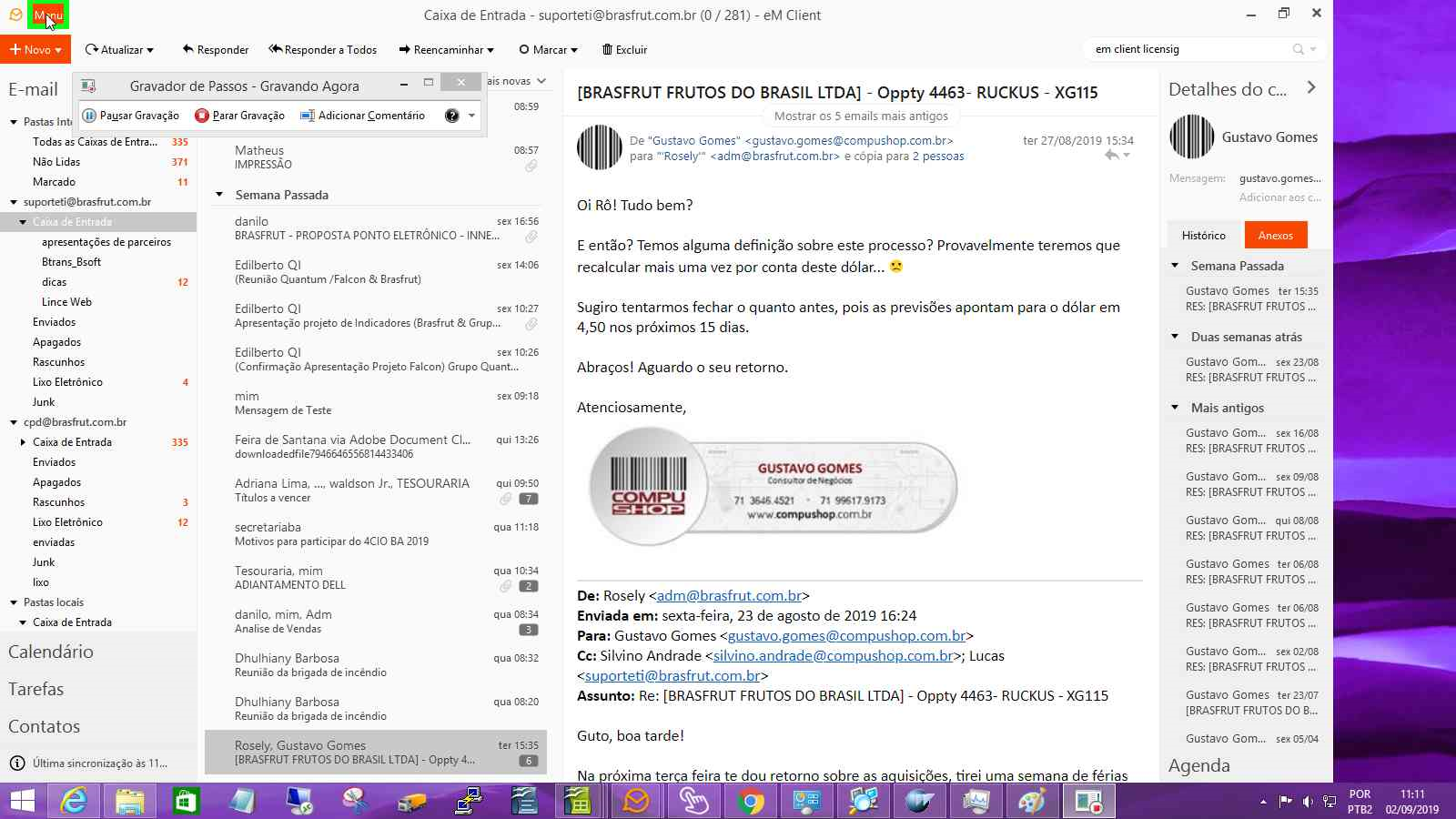Switch to the Histórico tab
Viewport: 1456px width, 819px height.
click(x=1203, y=235)
